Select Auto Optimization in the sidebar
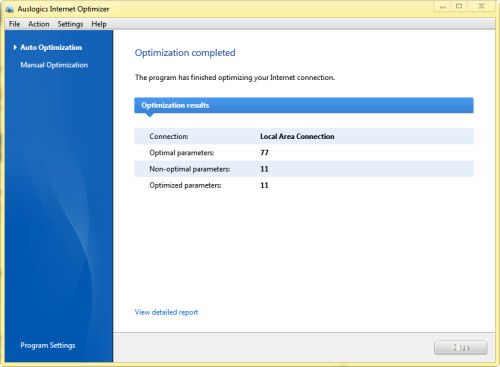 pos(51,47)
